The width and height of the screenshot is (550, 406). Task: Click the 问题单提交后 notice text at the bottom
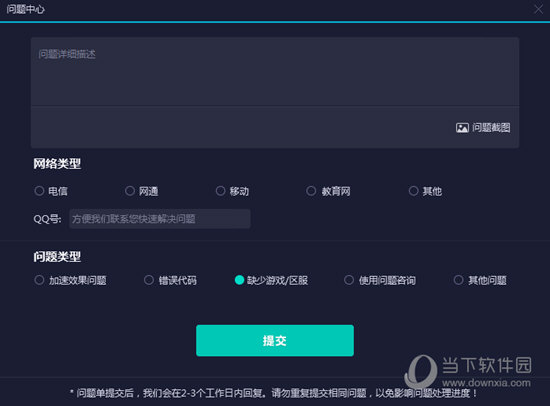tap(274, 393)
